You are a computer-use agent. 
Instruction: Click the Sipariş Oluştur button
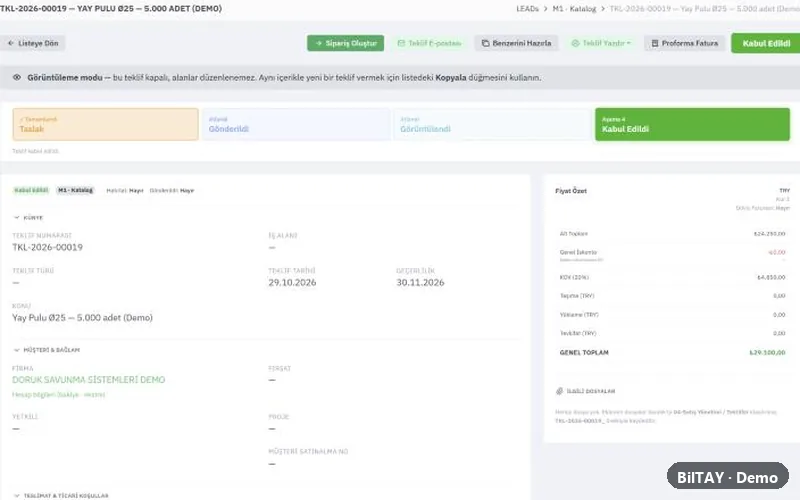click(345, 43)
